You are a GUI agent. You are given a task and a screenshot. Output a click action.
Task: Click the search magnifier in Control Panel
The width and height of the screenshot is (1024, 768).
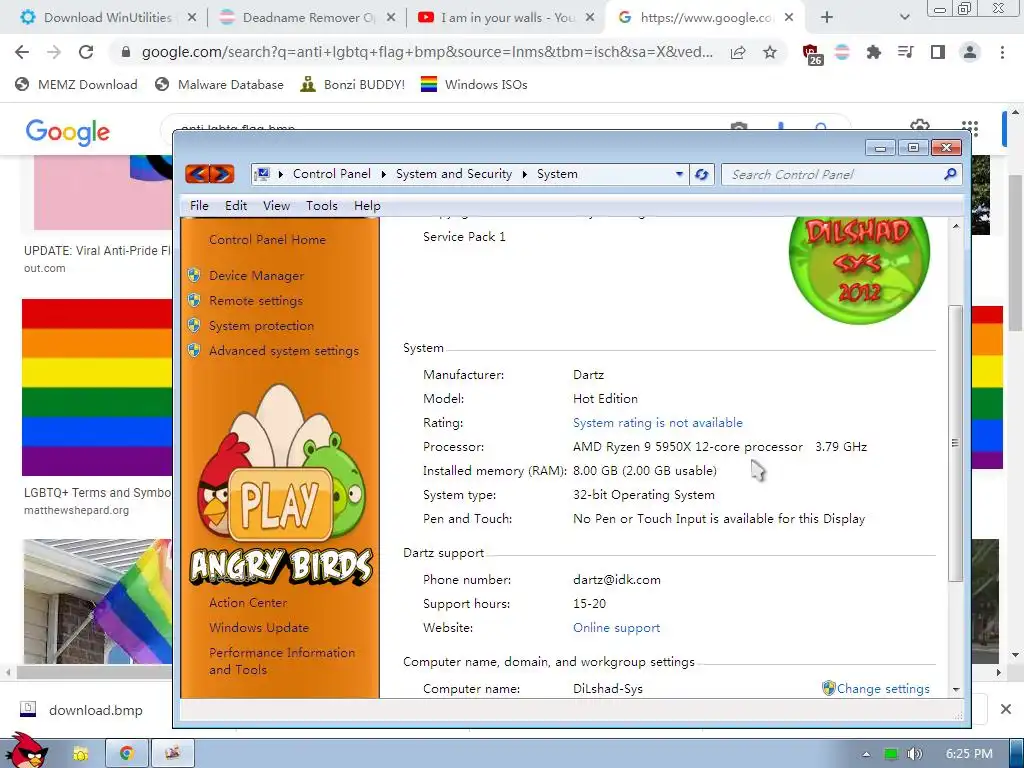(x=950, y=174)
